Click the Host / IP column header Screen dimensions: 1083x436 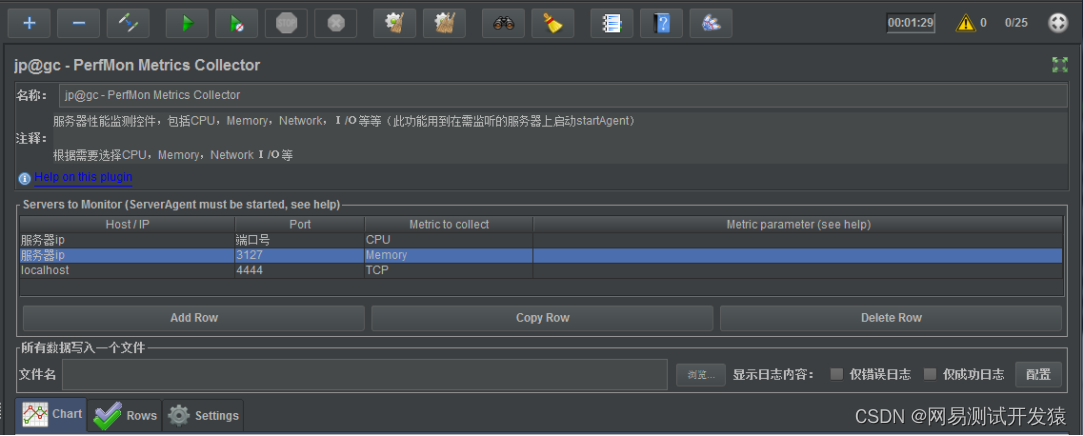[x=127, y=225]
